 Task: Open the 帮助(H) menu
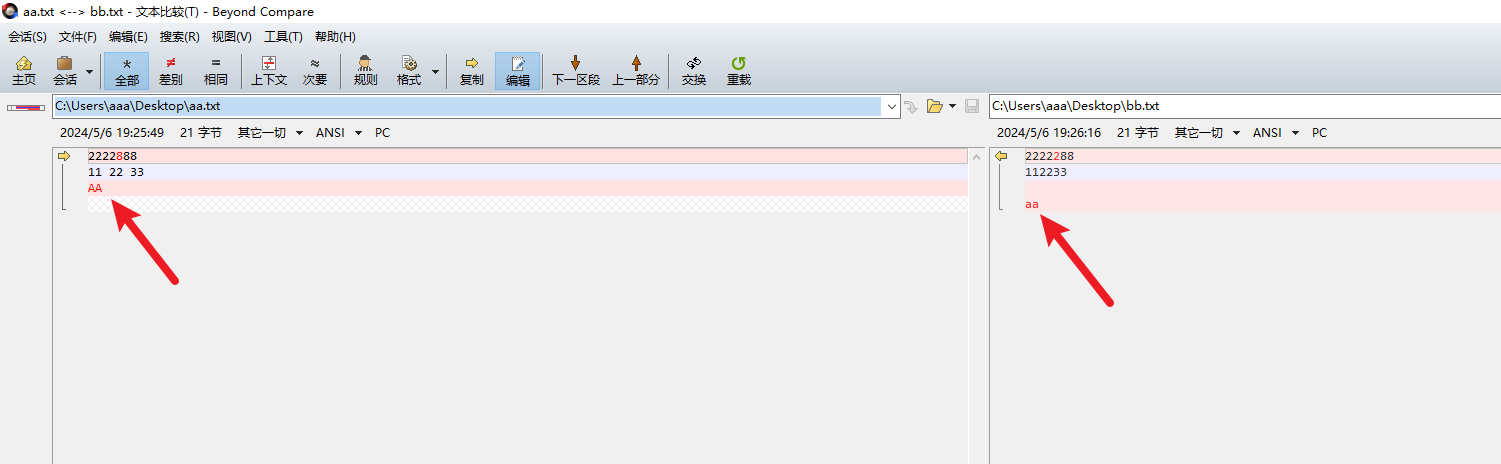335,37
